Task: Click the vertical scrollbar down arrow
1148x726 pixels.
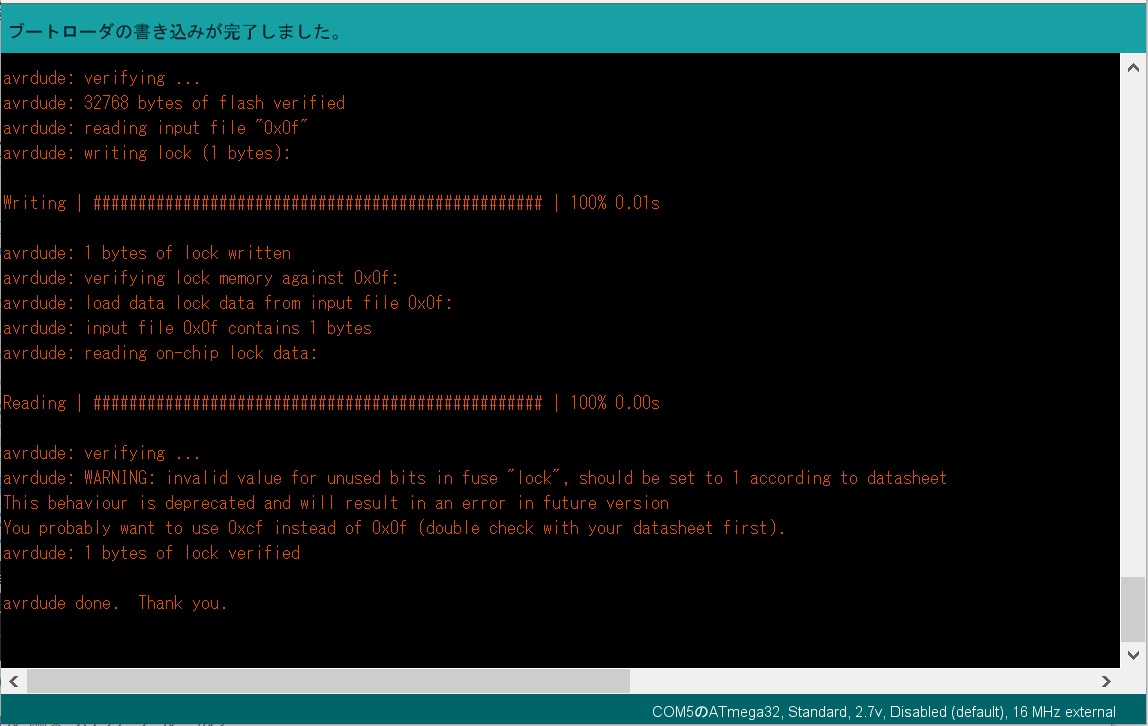Action: (x=1134, y=655)
